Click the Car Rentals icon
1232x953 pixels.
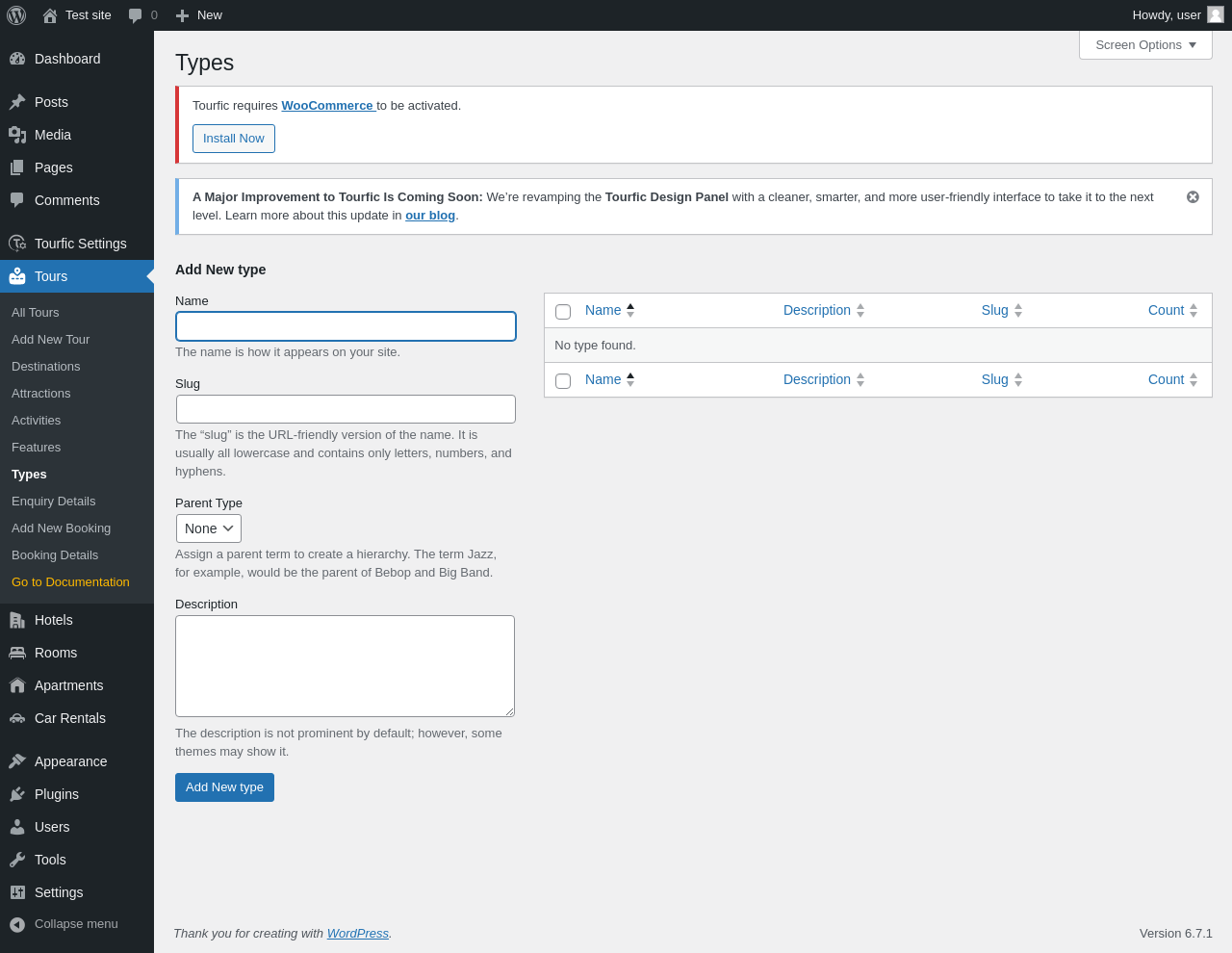point(17,718)
